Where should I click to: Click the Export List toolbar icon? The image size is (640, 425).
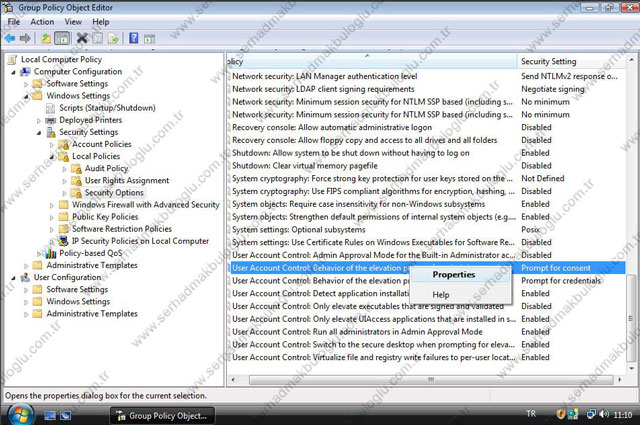113,38
